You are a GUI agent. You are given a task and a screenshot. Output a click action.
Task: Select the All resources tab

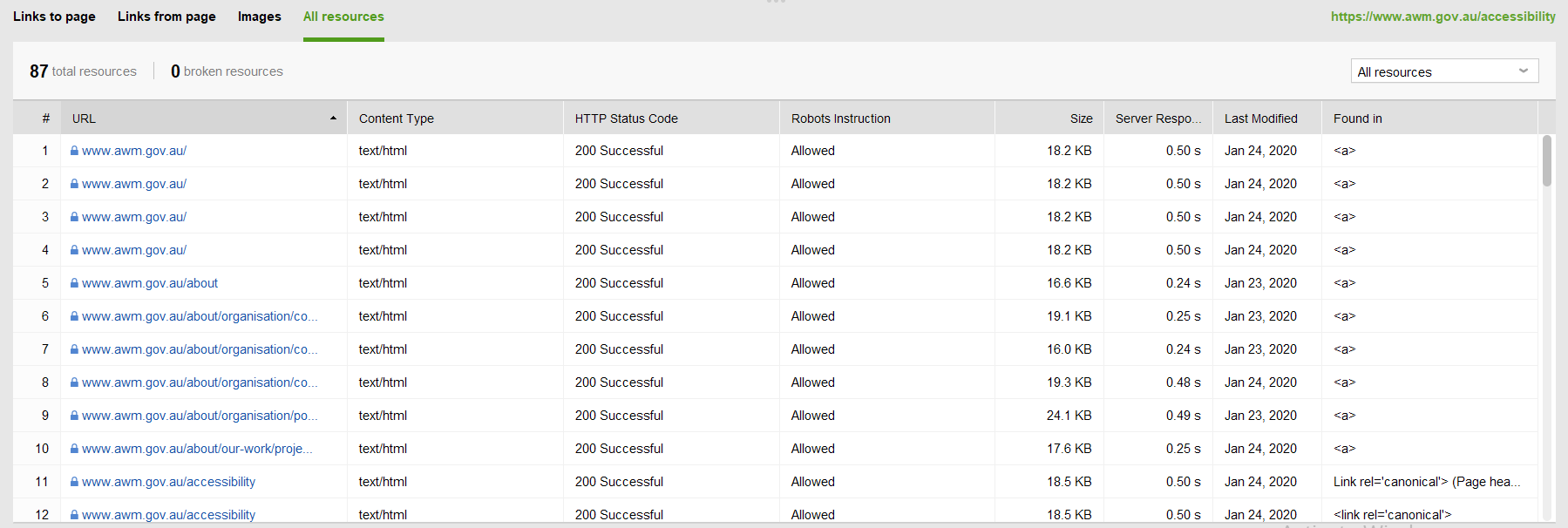pos(343,17)
